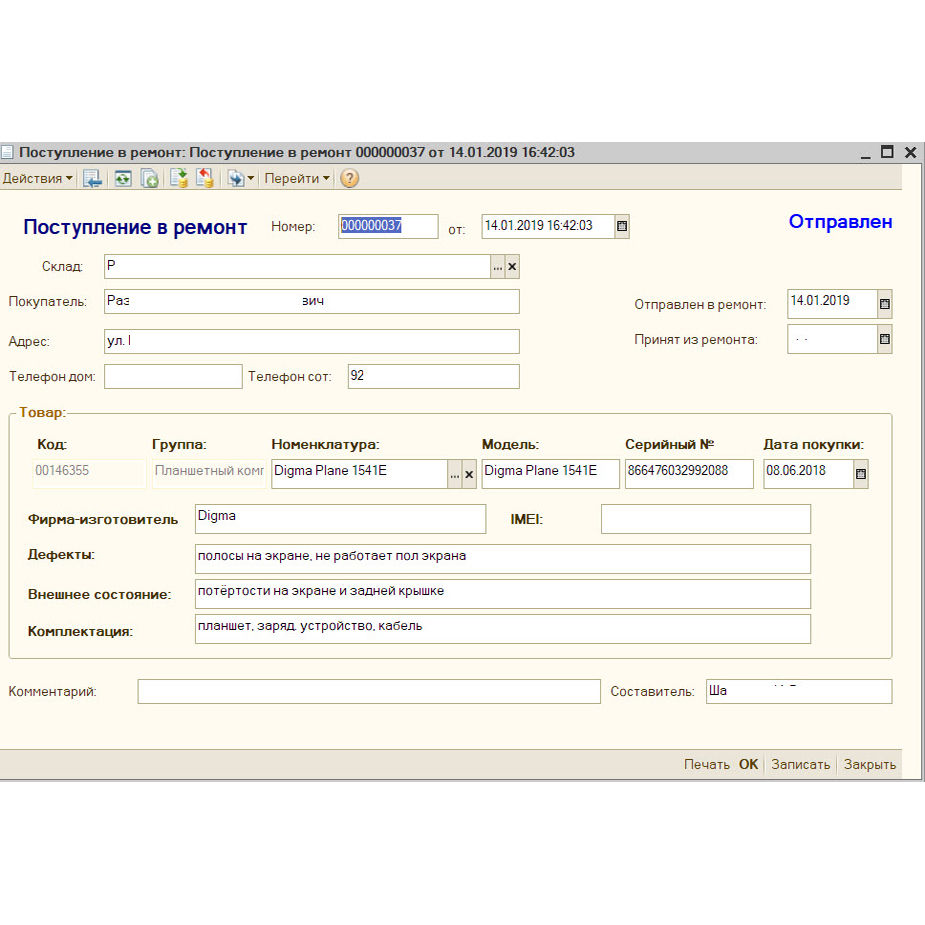
Task: Click the document icon in title bar
Action: 7,152
